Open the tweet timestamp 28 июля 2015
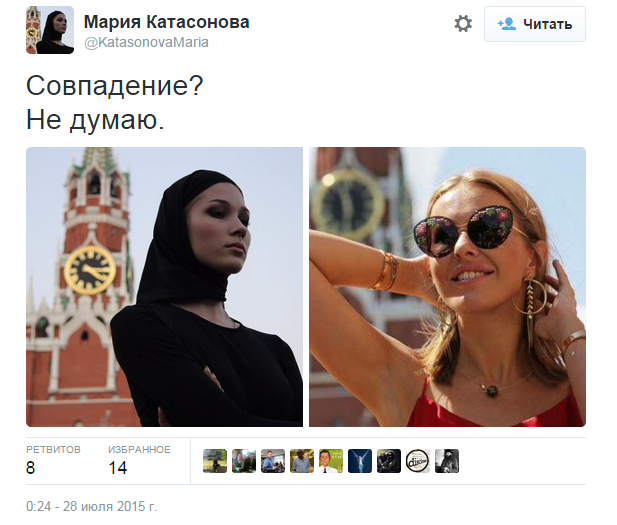617x525 pixels. click(x=91, y=506)
